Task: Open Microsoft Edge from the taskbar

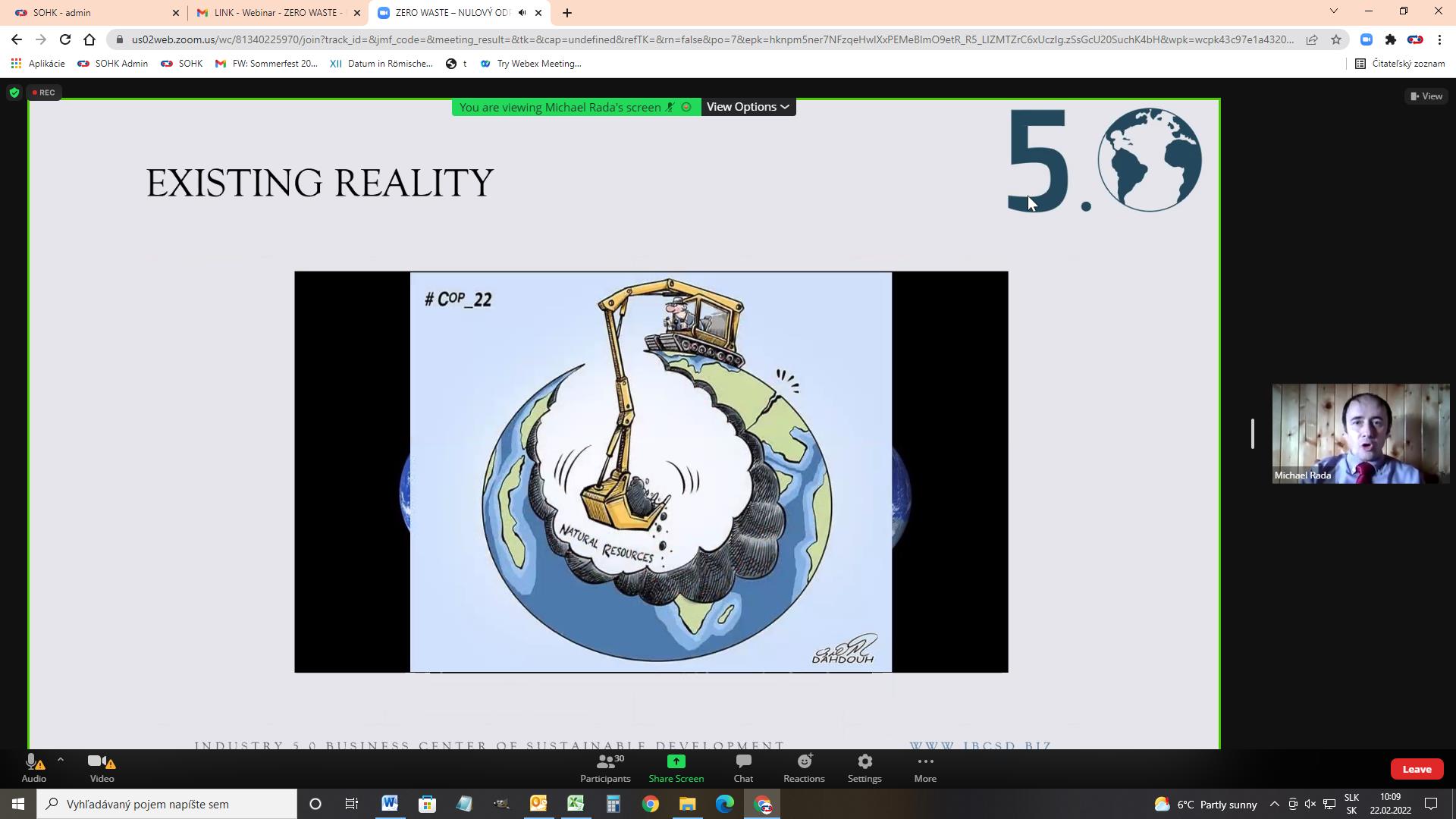Action: coord(724,804)
